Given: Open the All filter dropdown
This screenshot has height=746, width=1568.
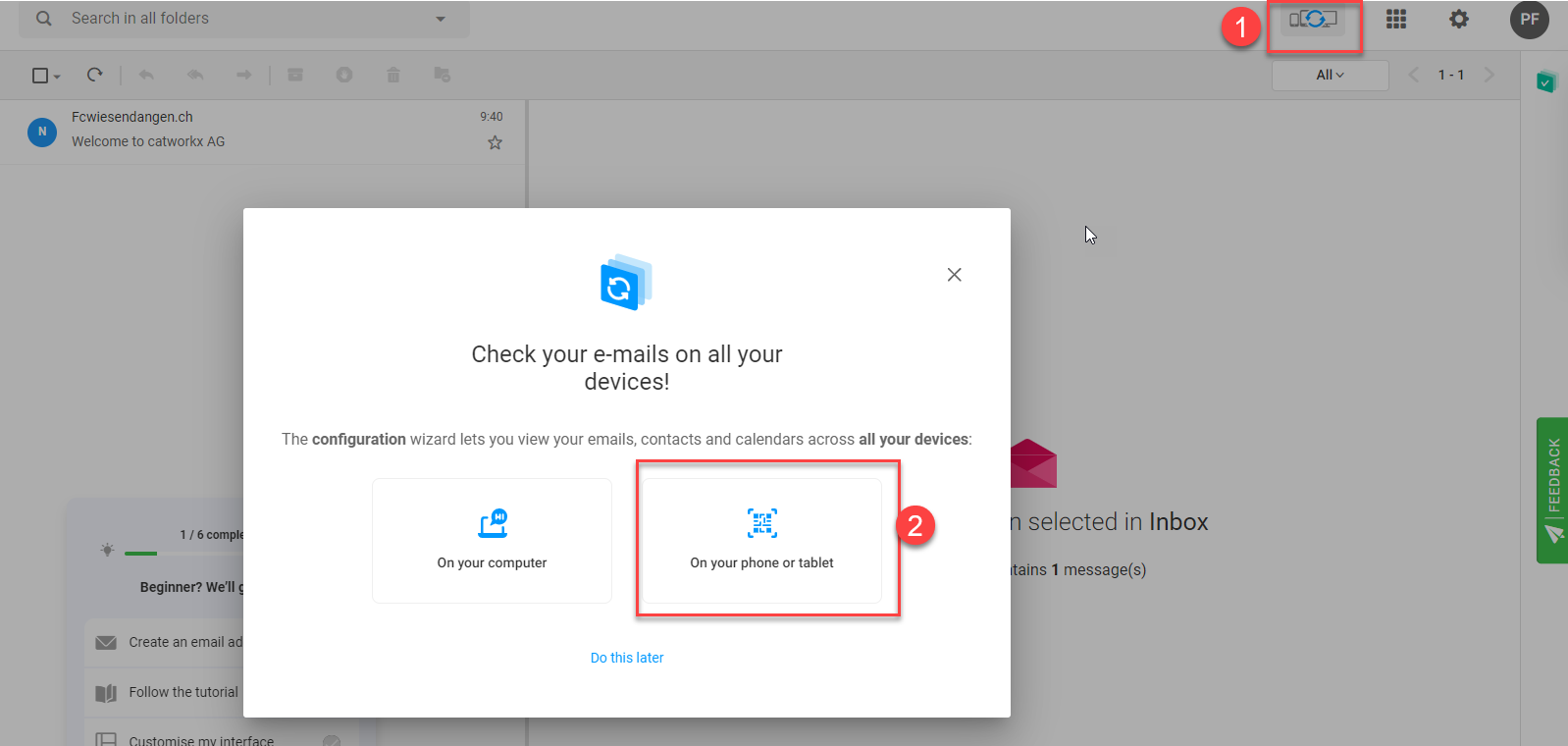Looking at the screenshot, I should pyautogui.click(x=1330, y=76).
